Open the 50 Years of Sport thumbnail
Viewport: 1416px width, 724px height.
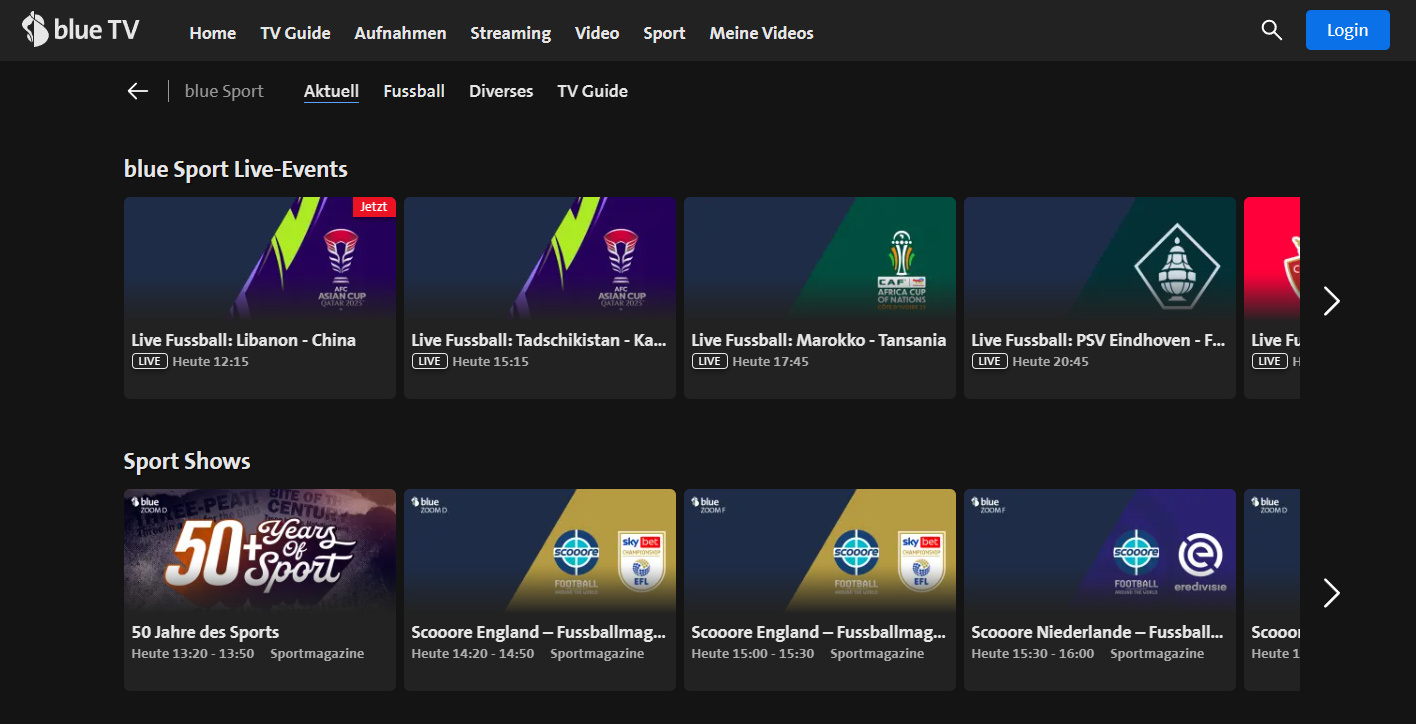(260, 549)
